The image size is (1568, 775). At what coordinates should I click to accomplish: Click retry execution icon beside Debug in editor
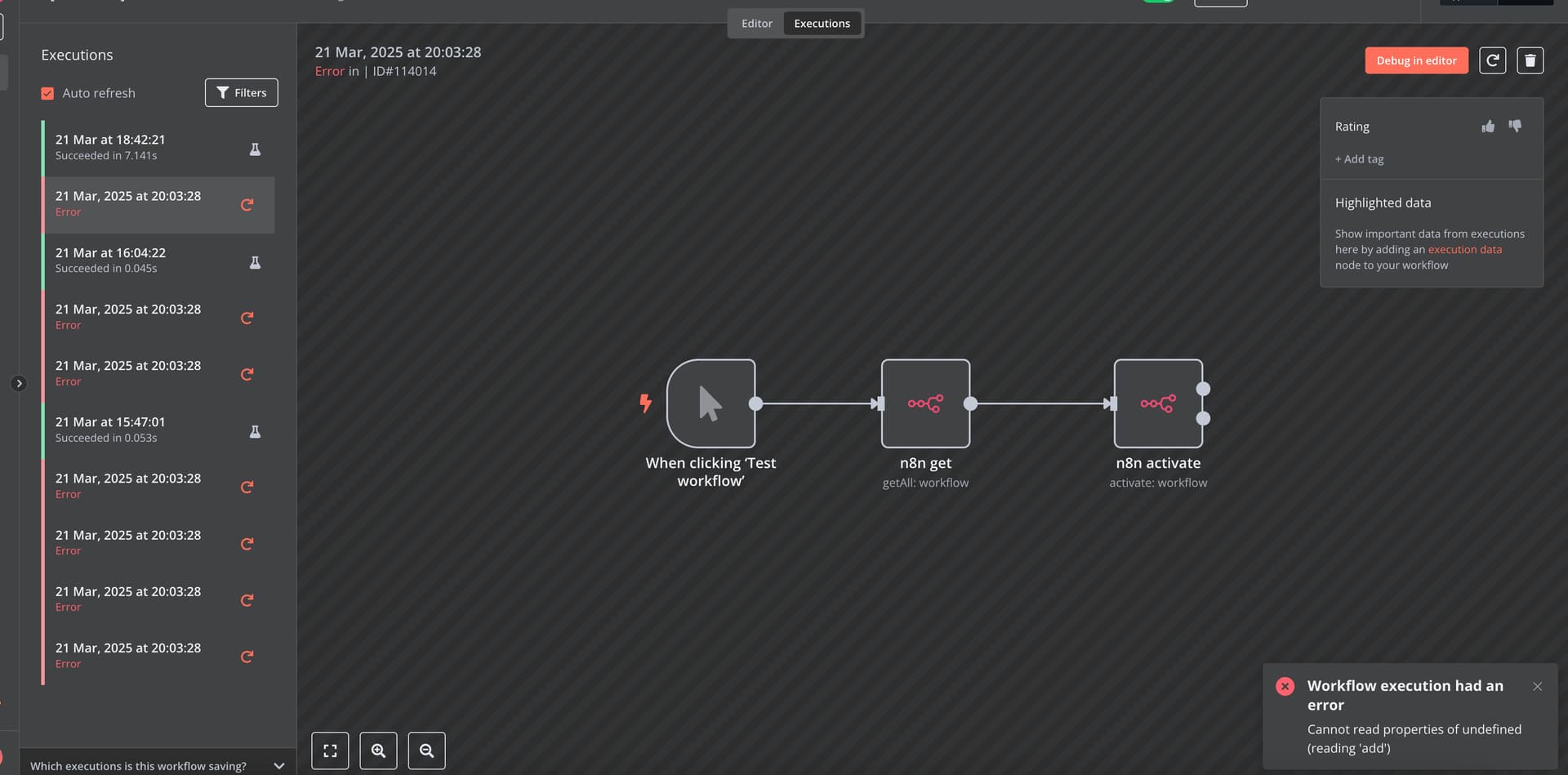pyautogui.click(x=1492, y=60)
